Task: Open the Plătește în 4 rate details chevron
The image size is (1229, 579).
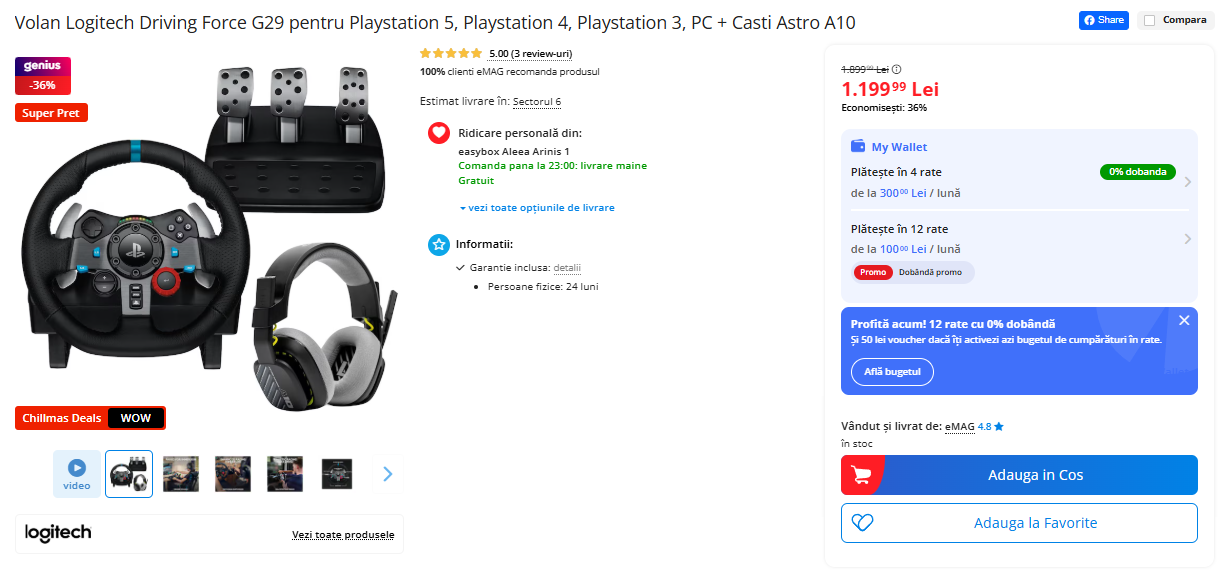Action: 1188,182
